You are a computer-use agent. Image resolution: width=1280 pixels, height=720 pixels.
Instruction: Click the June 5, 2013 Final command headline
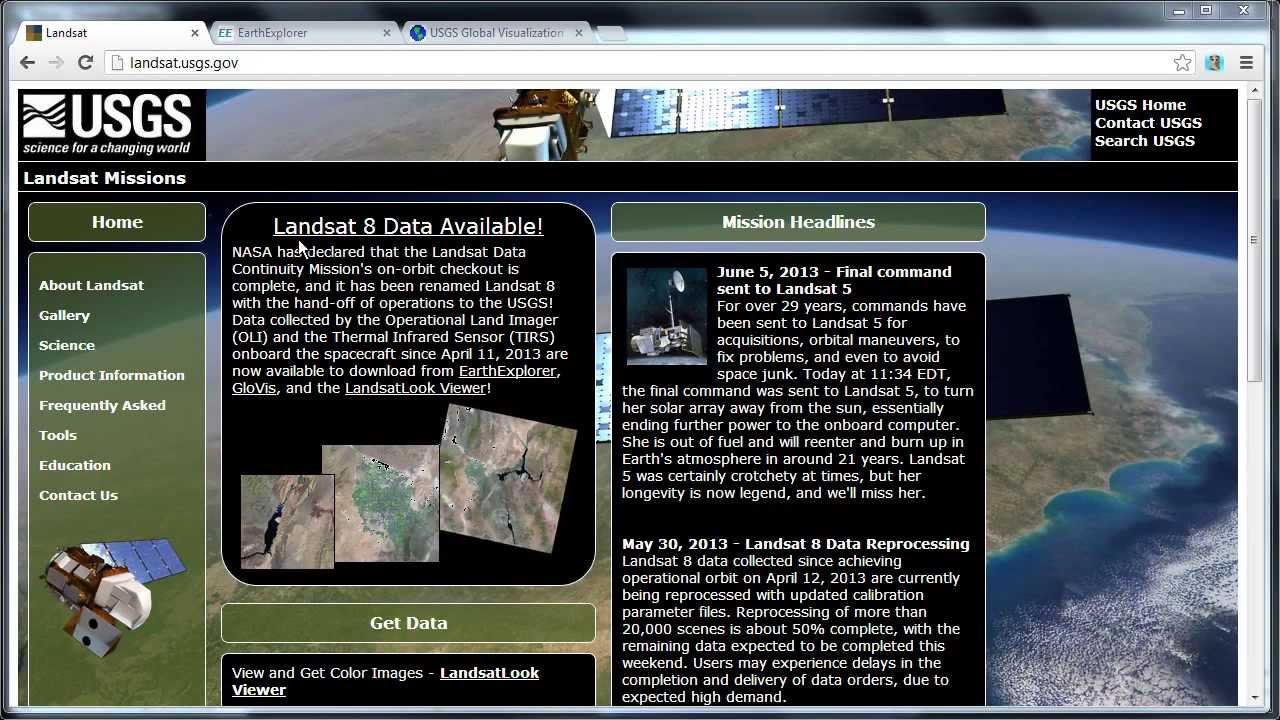[834, 280]
